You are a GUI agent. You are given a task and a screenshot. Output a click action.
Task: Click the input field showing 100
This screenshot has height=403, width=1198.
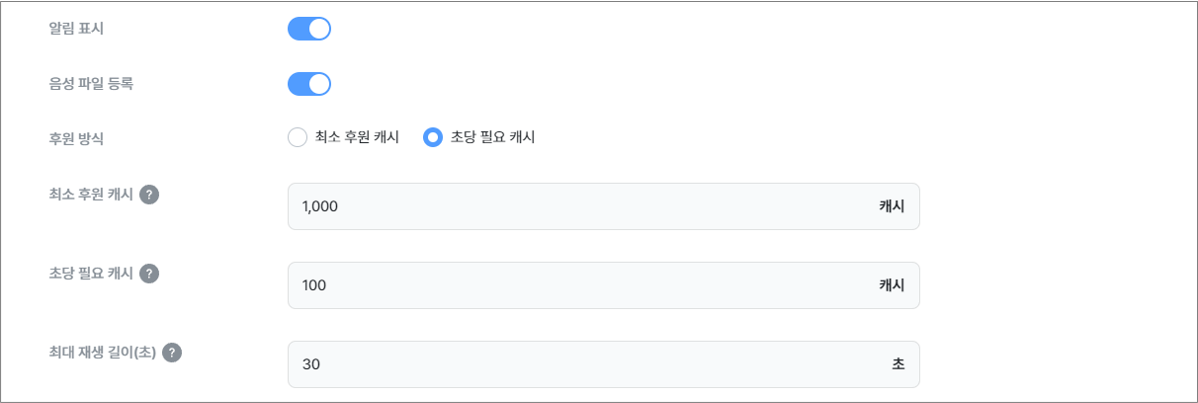[x=604, y=285]
